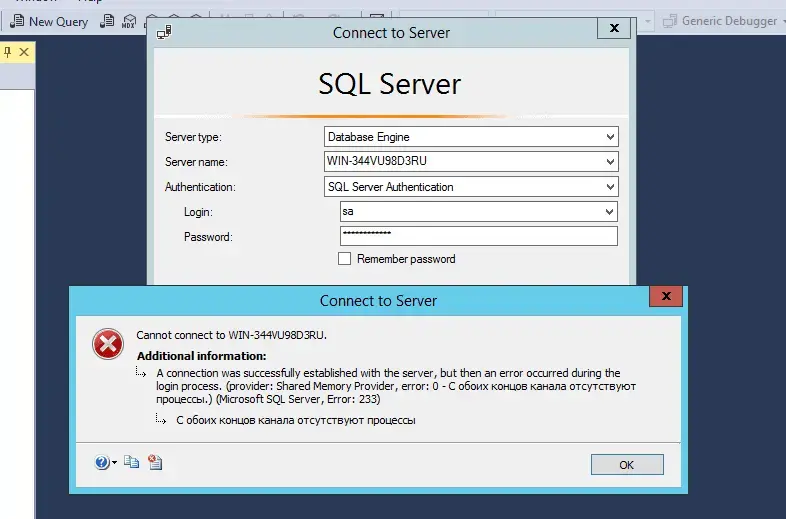
Task: Close the error message dialog with red X
Action: click(x=666, y=296)
